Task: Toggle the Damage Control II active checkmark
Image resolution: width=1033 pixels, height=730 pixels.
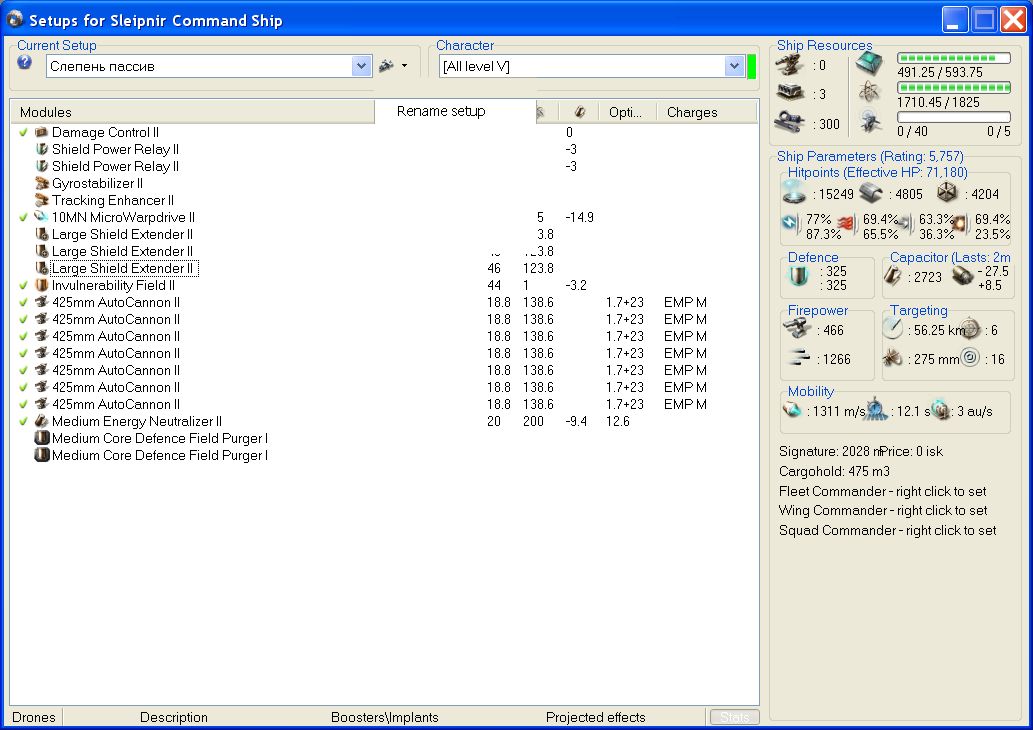Action: pyautogui.click(x=23, y=132)
